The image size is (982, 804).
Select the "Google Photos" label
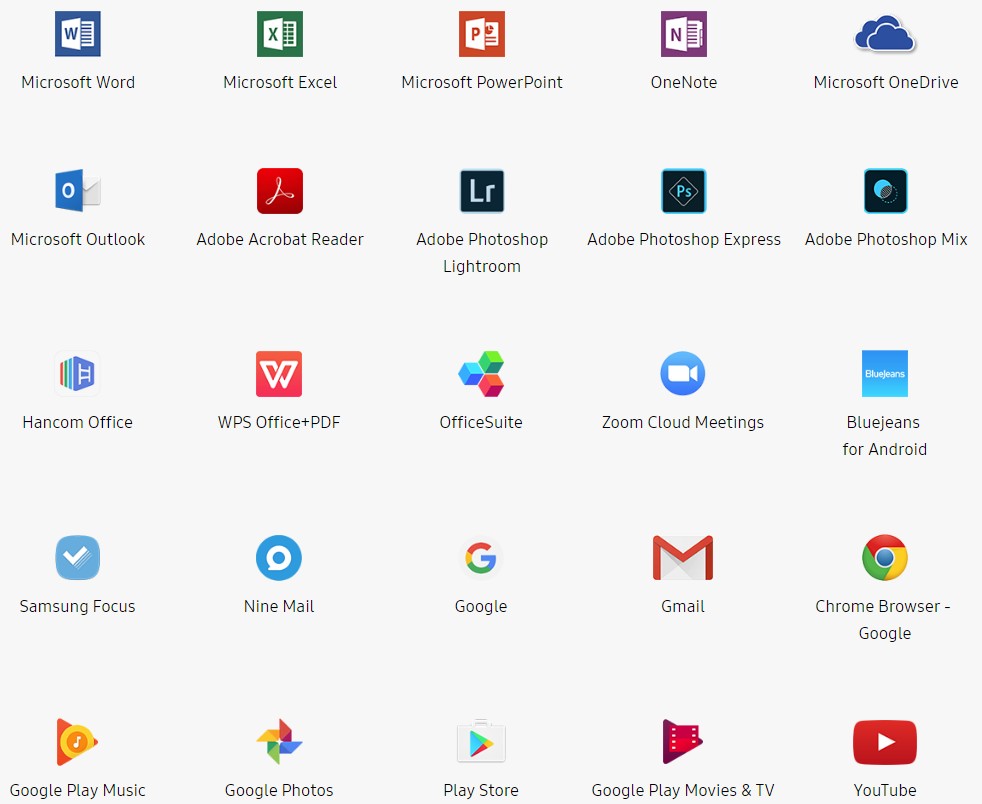click(279, 790)
